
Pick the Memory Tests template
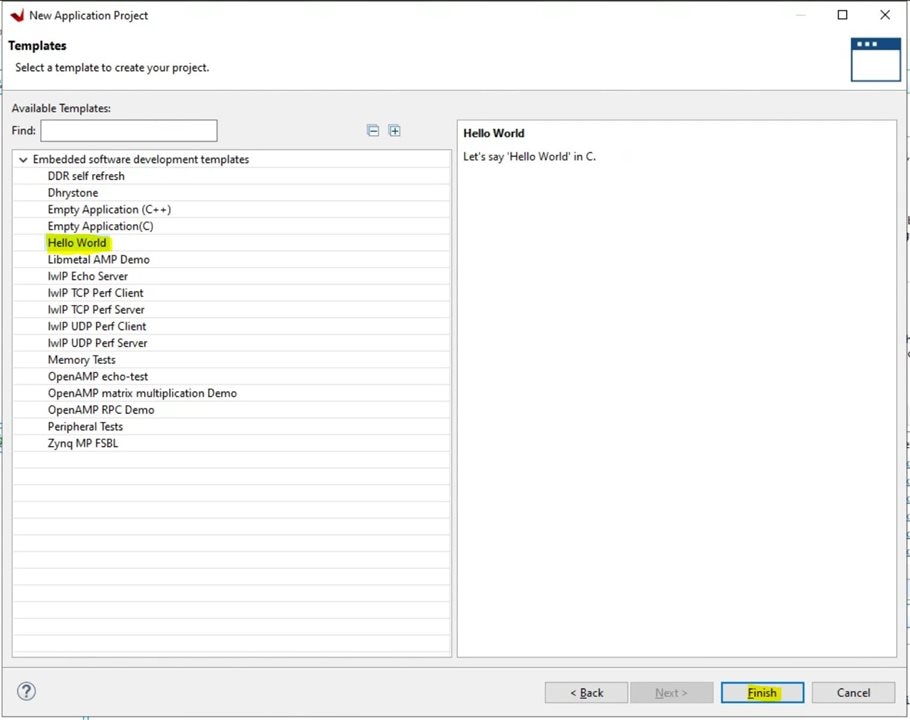81,360
